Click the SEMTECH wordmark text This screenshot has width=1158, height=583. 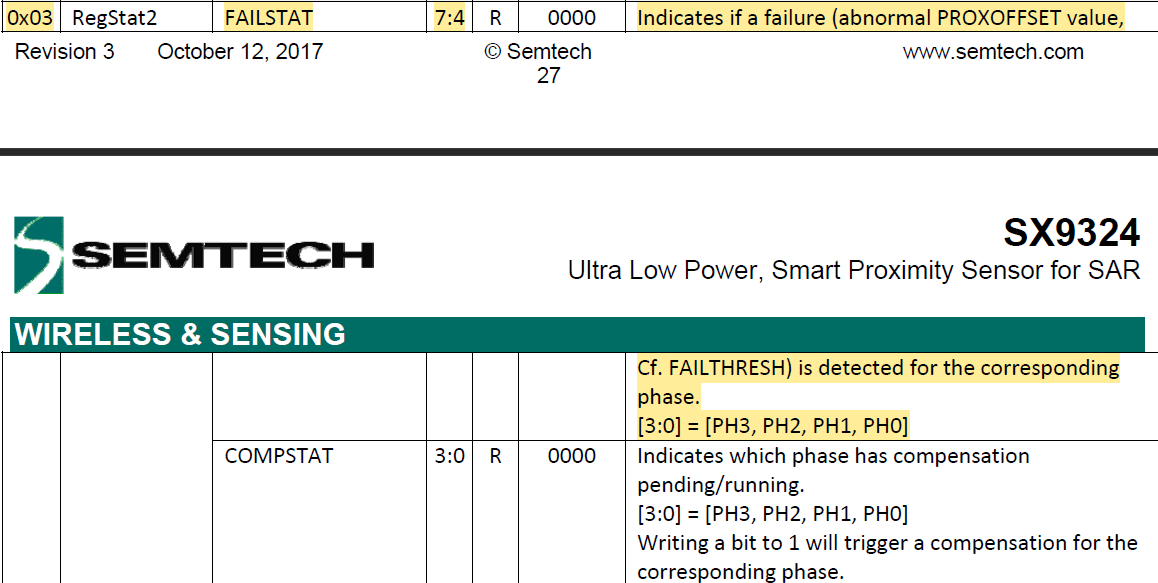pyautogui.click(x=222, y=256)
